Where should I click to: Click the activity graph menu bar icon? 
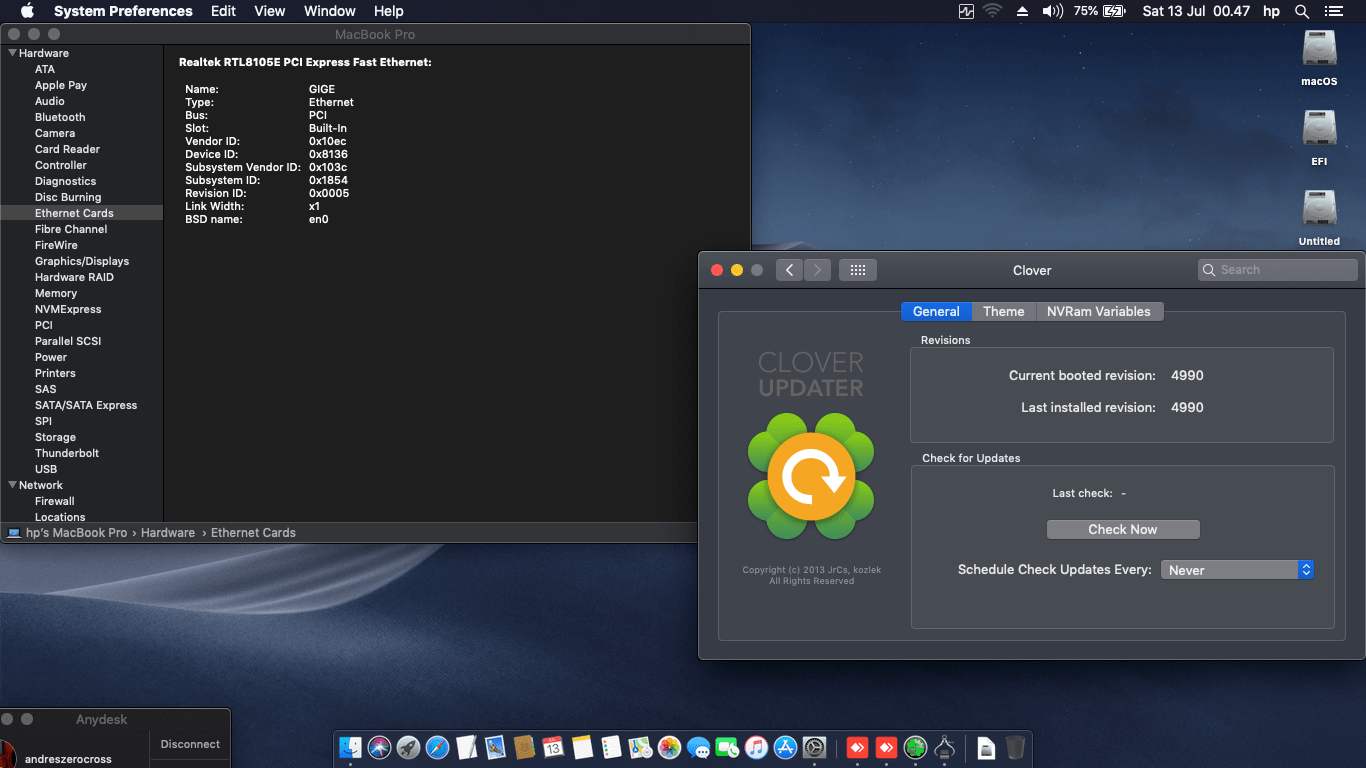966,11
